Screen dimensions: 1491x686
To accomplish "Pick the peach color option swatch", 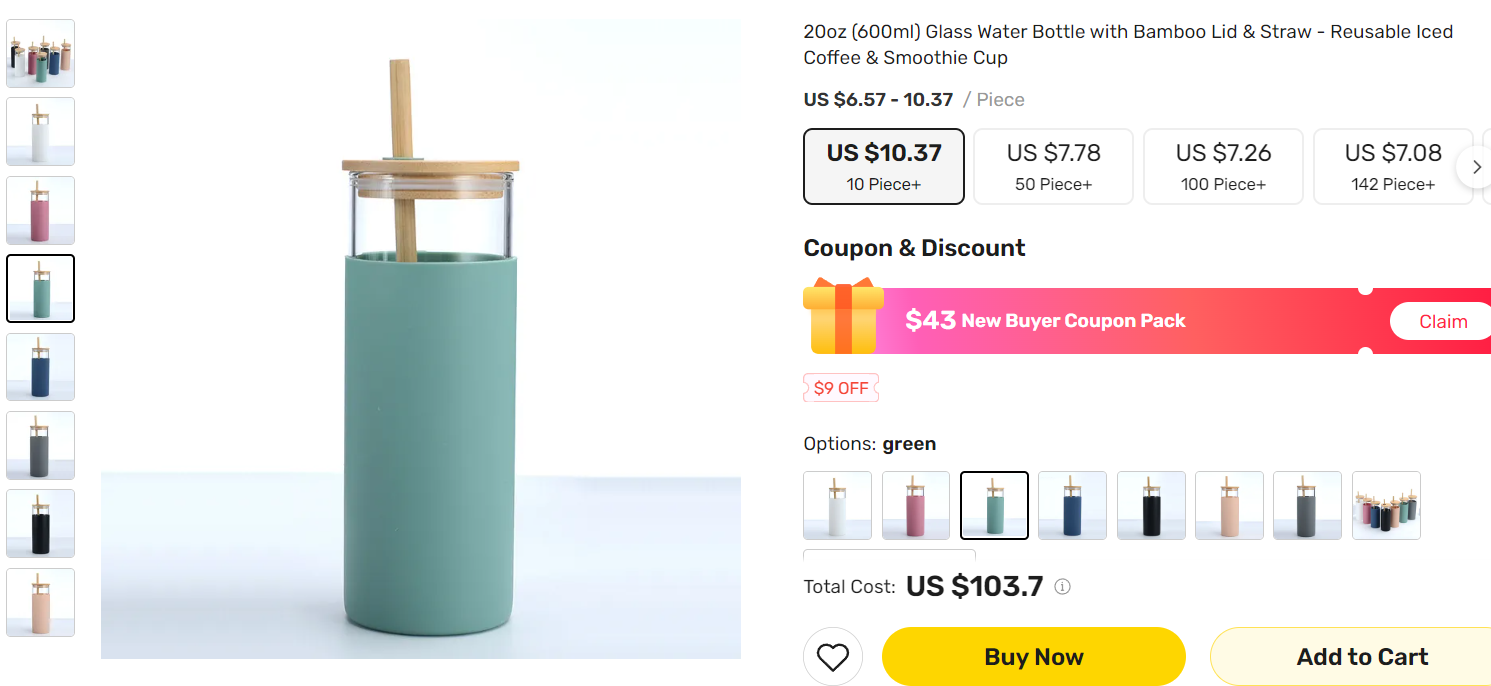I will click(1229, 505).
